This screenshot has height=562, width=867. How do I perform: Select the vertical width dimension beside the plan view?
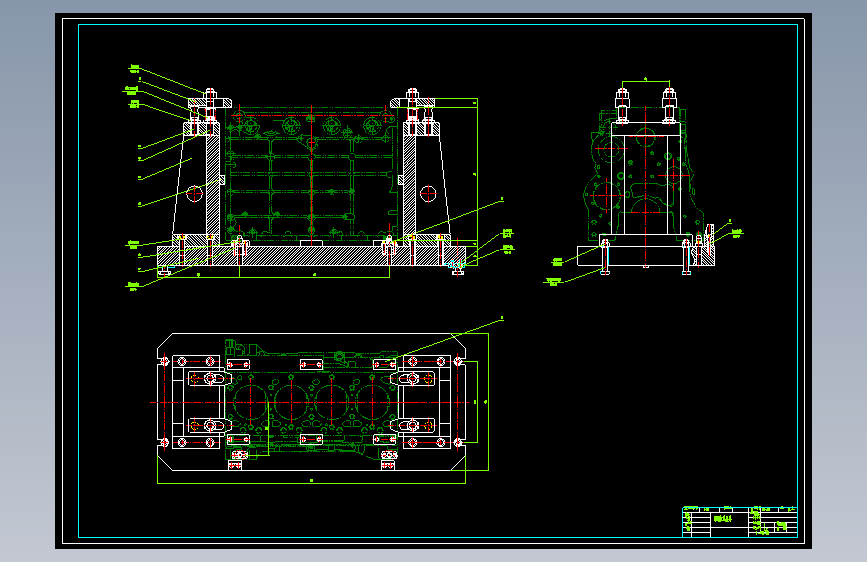(487, 402)
